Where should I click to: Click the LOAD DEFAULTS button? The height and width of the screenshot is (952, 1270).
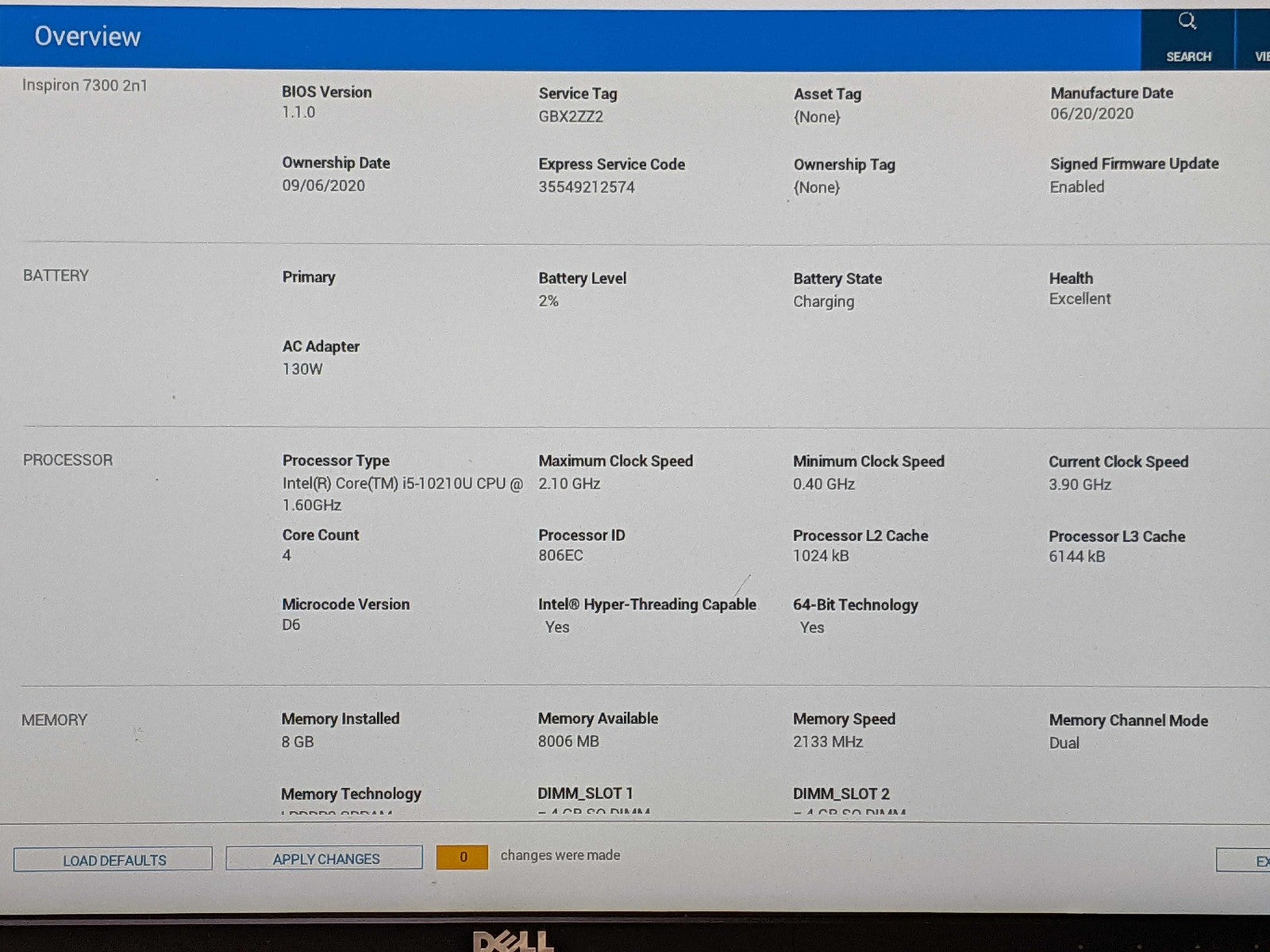pyautogui.click(x=113, y=859)
